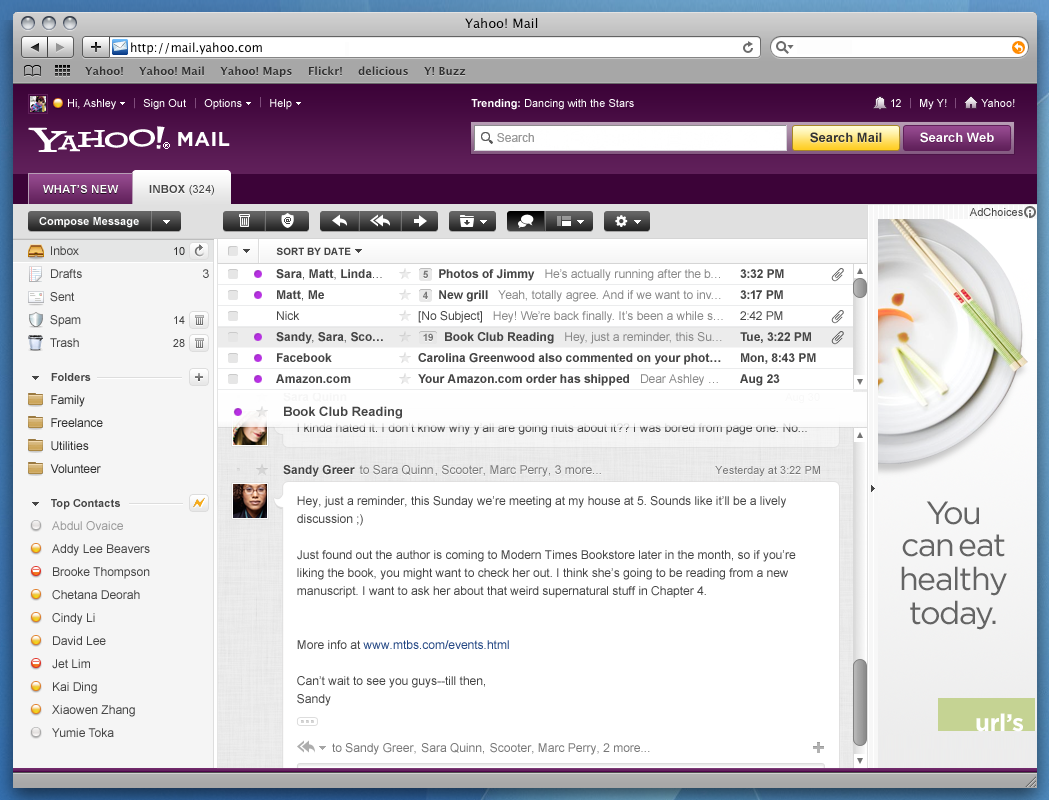The image size is (1049, 800).
Task: Click the Compose Message button
Action: (x=89, y=221)
